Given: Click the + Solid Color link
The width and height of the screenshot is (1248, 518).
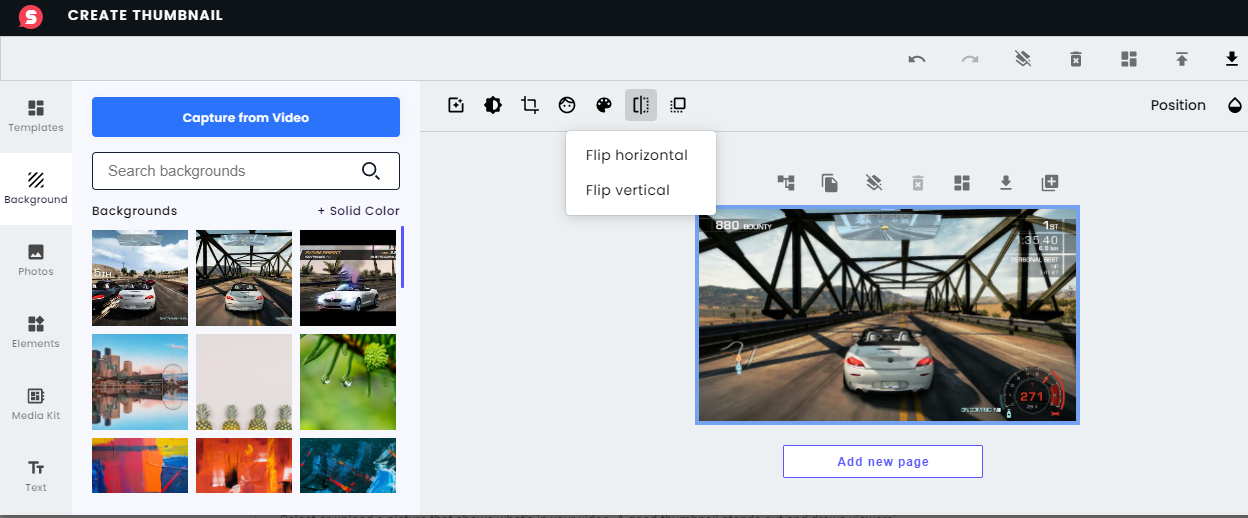Looking at the screenshot, I should click(359, 211).
